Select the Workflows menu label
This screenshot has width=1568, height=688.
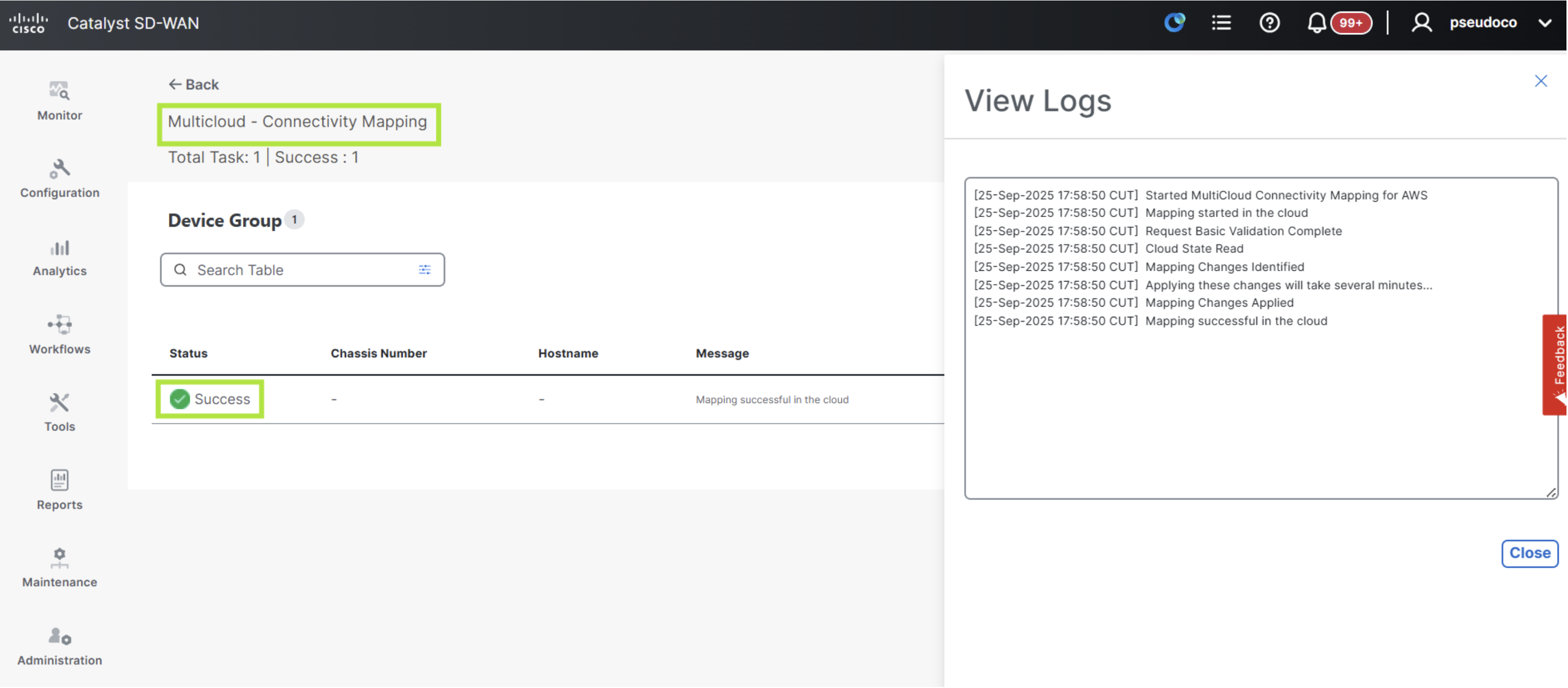tap(59, 349)
